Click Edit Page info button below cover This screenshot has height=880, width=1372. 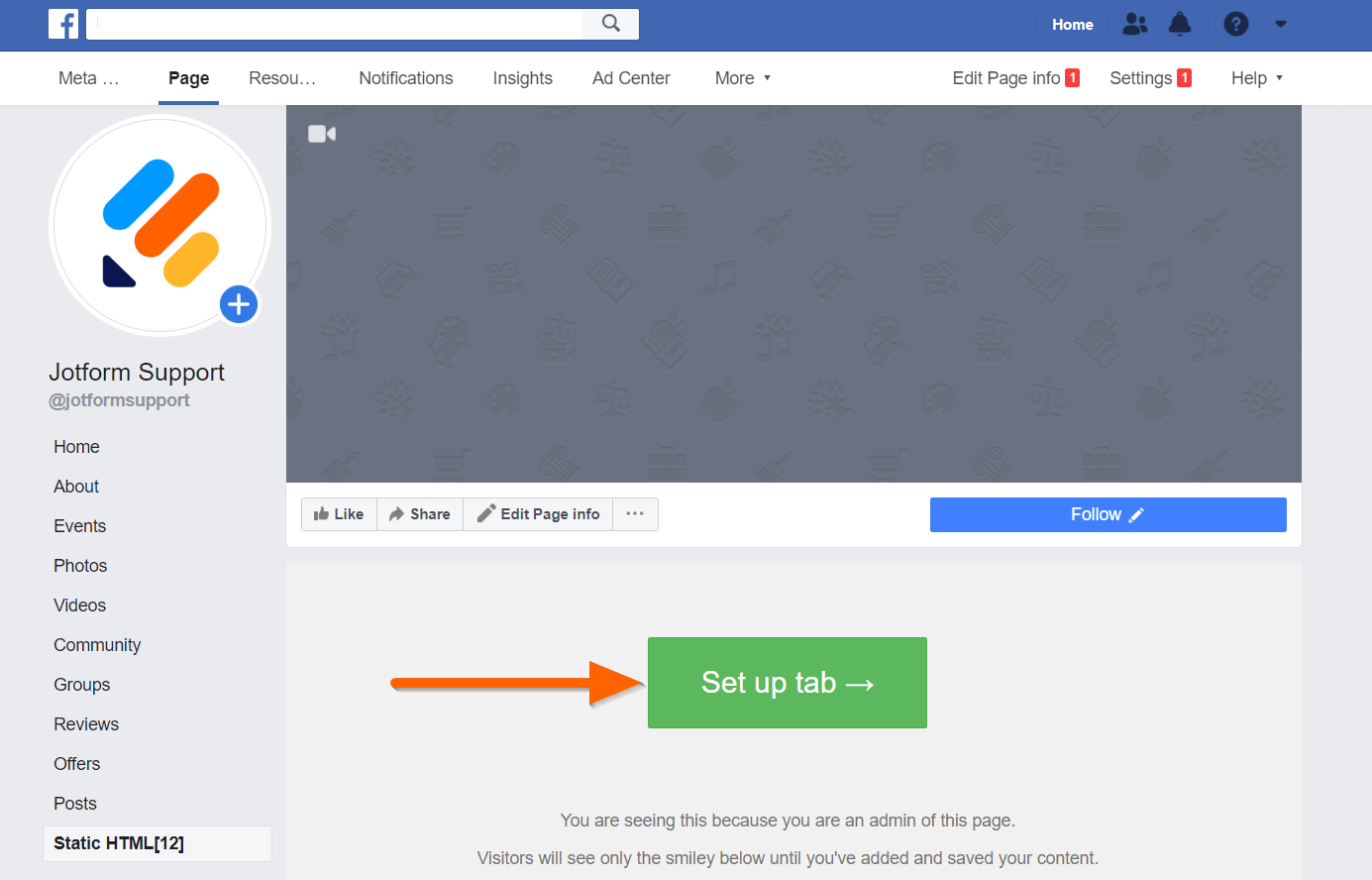tap(538, 514)
